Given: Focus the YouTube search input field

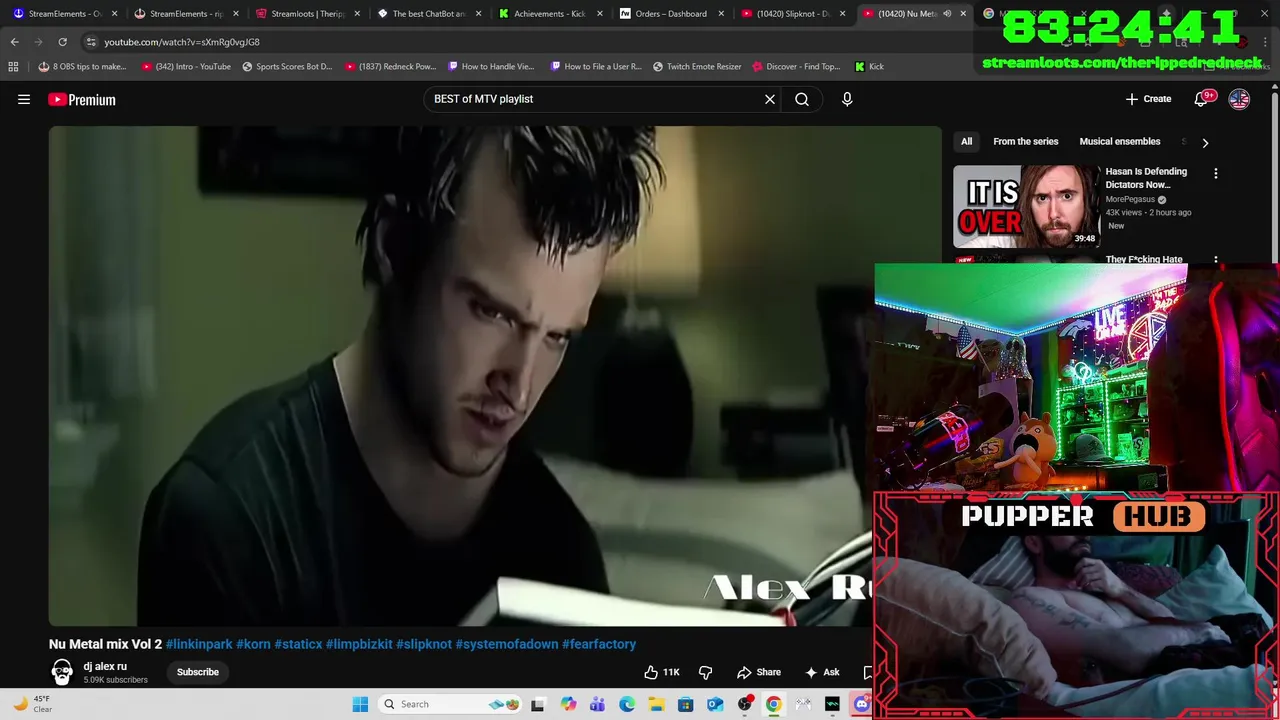Looking at the screenshot, I should tap(595, 99).
